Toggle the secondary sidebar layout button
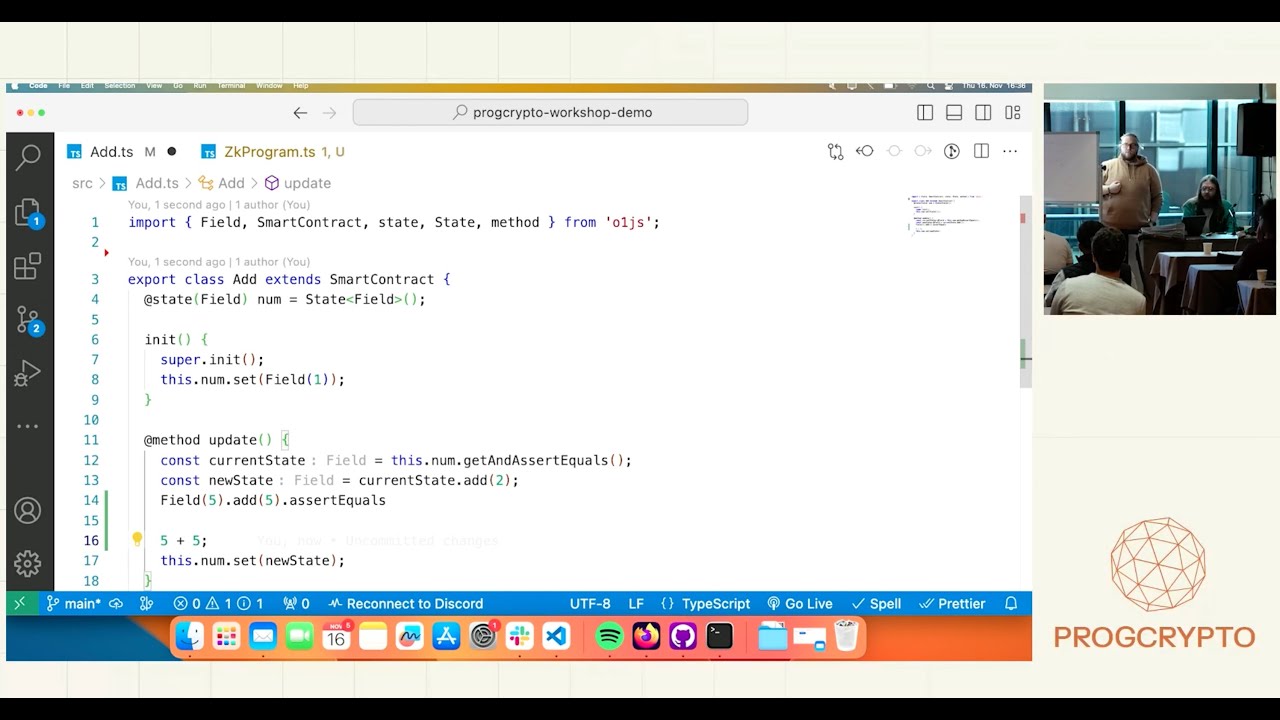 983,113
